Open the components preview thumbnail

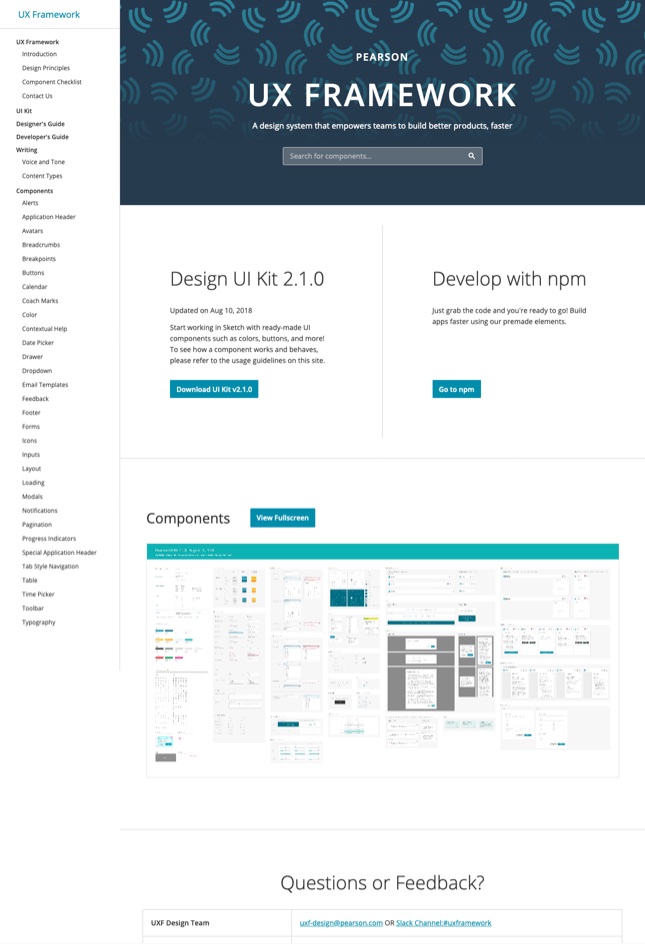(x=383, y=660)
